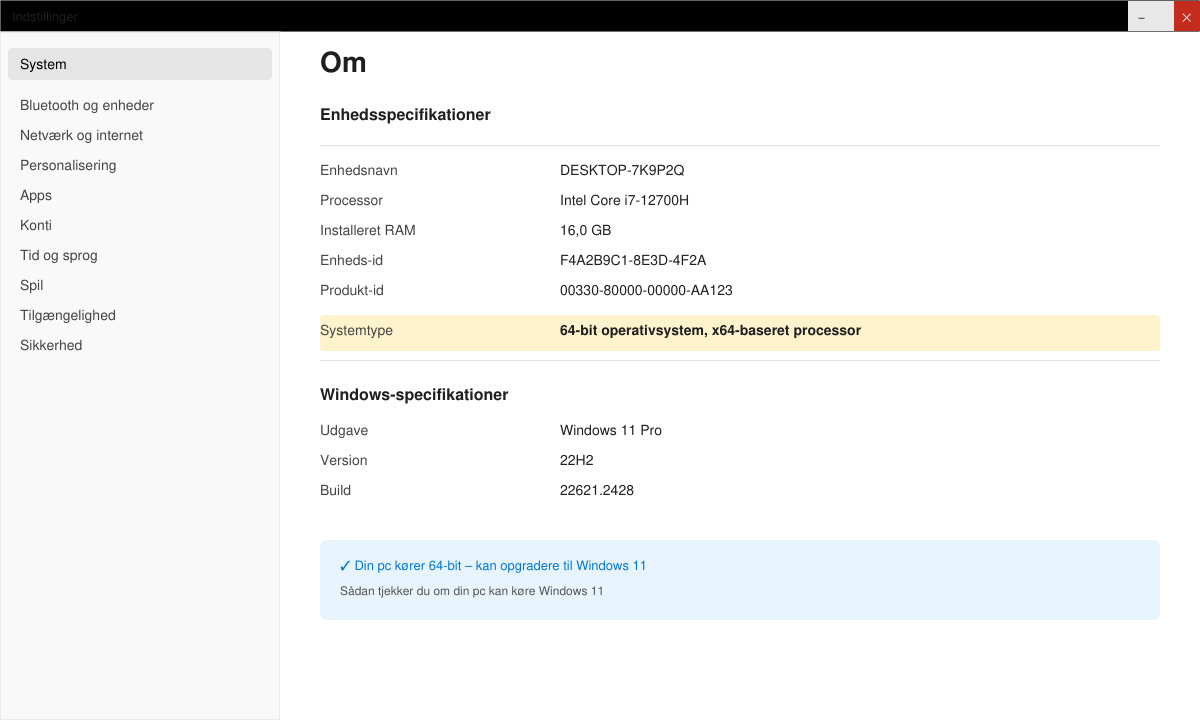Click the Windows-specifikationer heading

pyautogui.click(x=414, y=395)
